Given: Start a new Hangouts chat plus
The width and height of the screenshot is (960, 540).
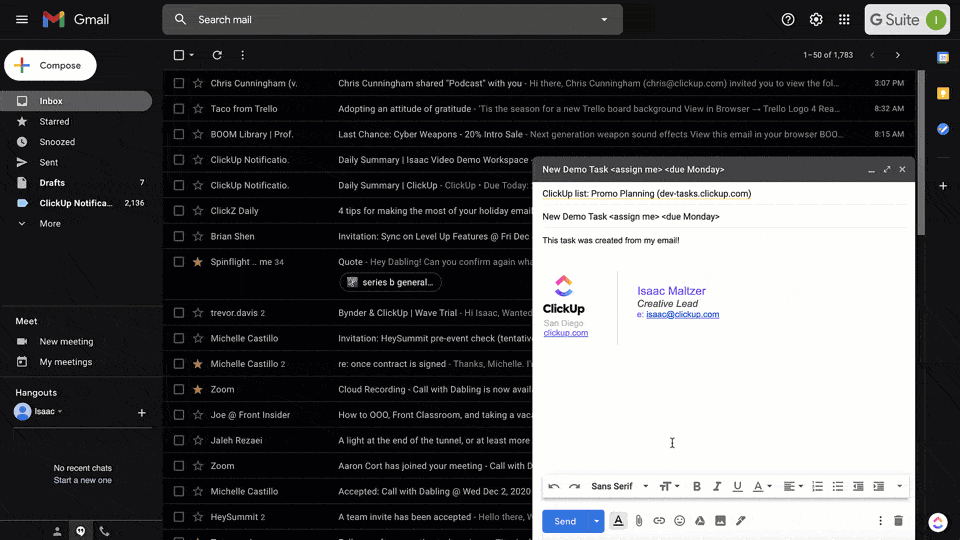Looking at the screenshot, I should tap(141, 413).
